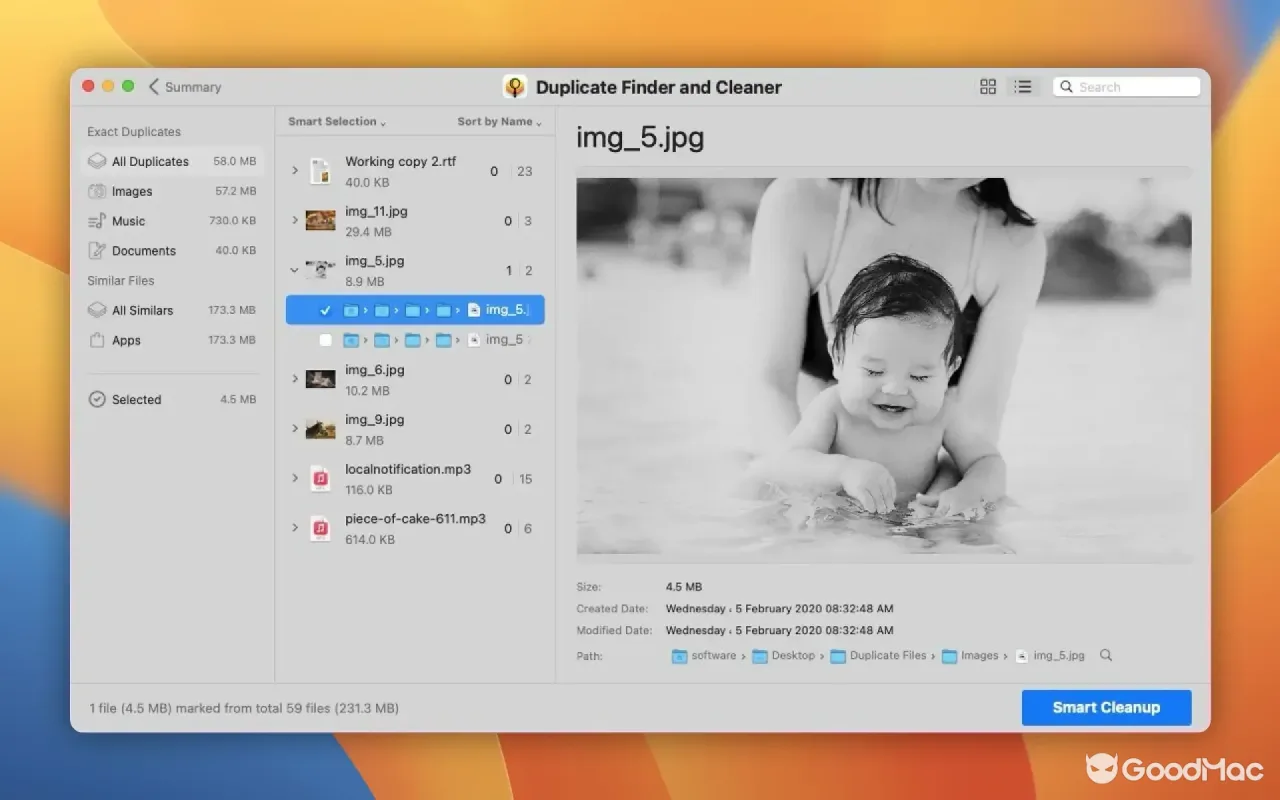Screen dimensions: 1280x800
Task: Switch to list view icon
Action: click(x=1023, y=87)
